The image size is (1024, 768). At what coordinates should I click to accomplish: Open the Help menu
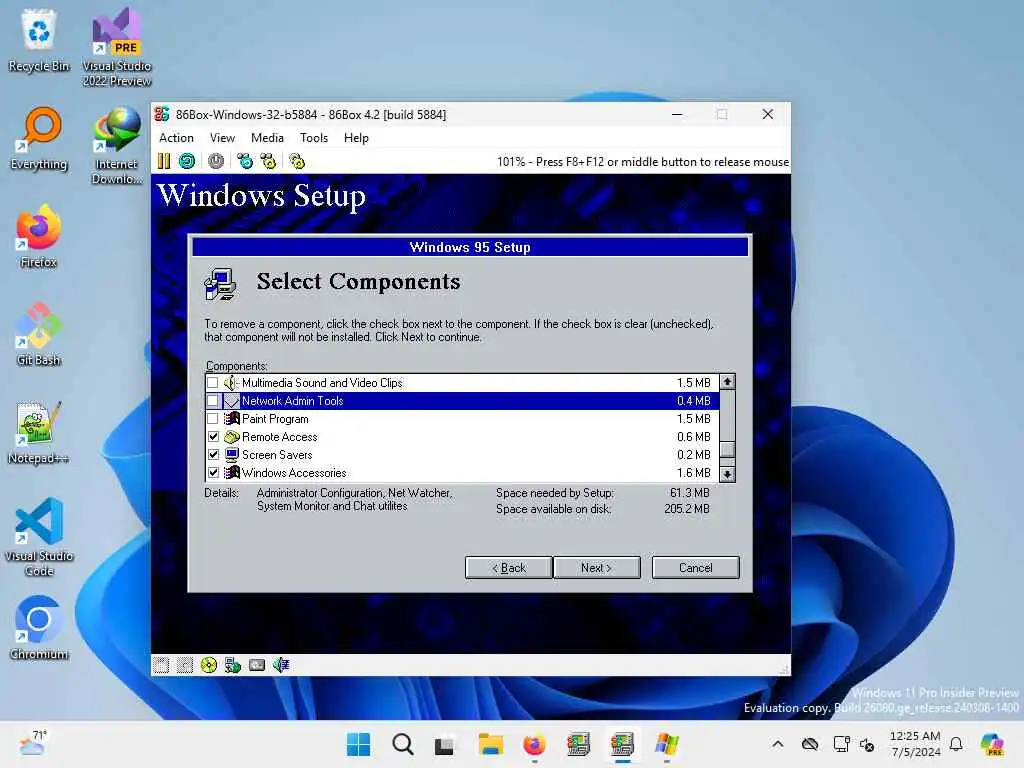tap(356, 138)
